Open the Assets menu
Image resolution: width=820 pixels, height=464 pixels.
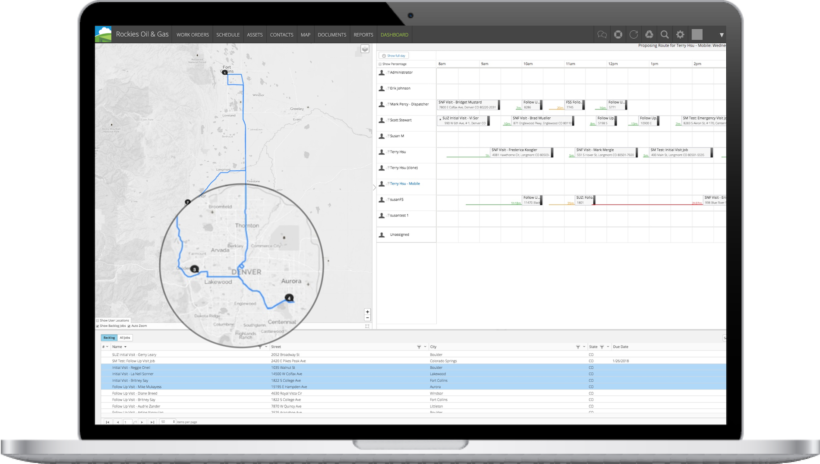tap(255, 35)
